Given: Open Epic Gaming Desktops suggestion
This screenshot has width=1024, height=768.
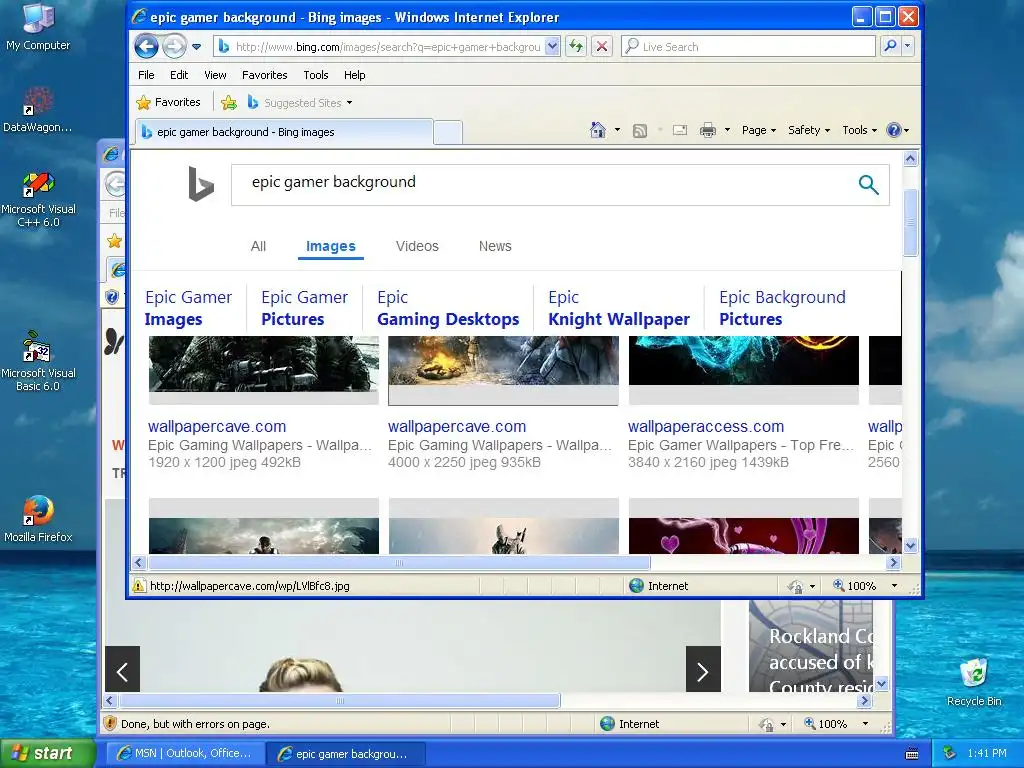Looking at the screenshot, I should click(x=448, y=308).
